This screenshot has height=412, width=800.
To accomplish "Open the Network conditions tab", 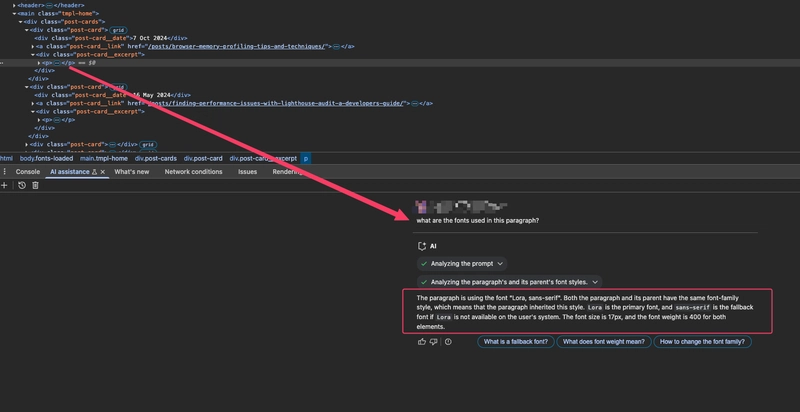I will pos(193,172).
